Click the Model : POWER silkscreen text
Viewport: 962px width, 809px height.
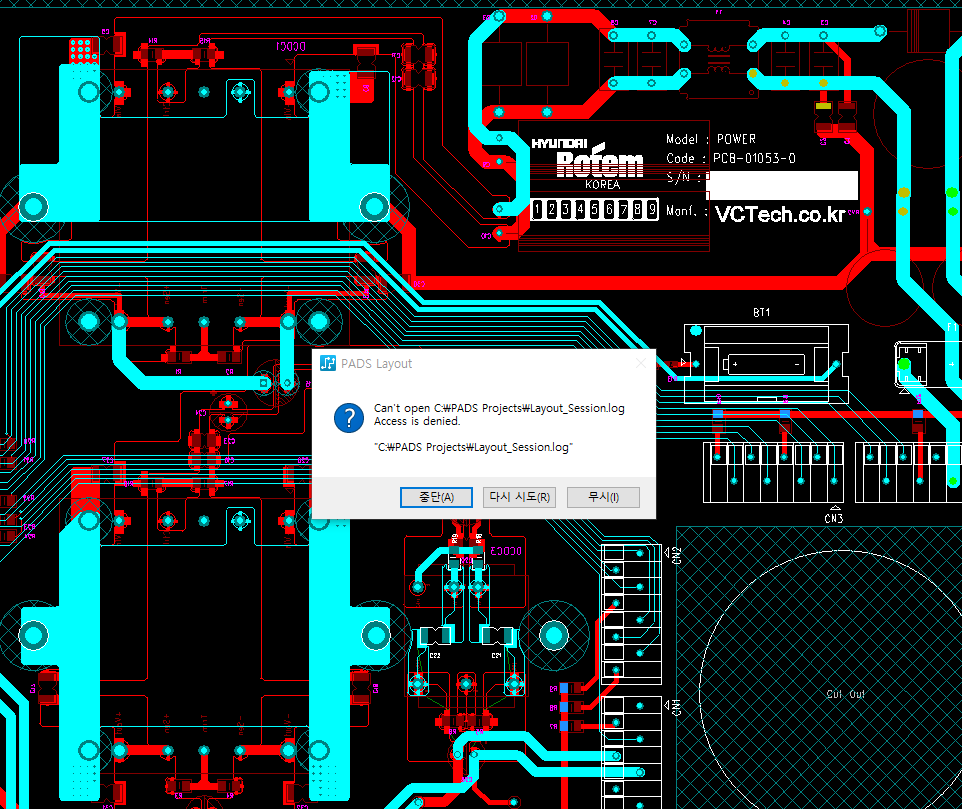point(711,139)
